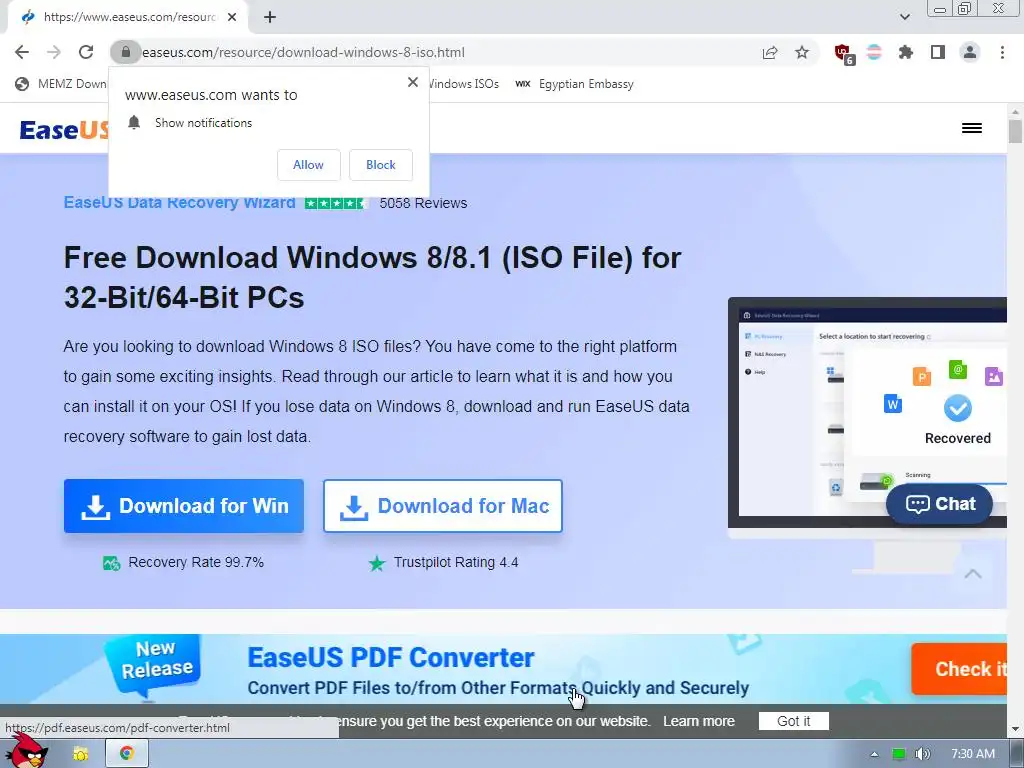Toggle the browser side panel
Image resolution: width=1024 pixels, height=768 pixels.
click(x=938, y=52)
